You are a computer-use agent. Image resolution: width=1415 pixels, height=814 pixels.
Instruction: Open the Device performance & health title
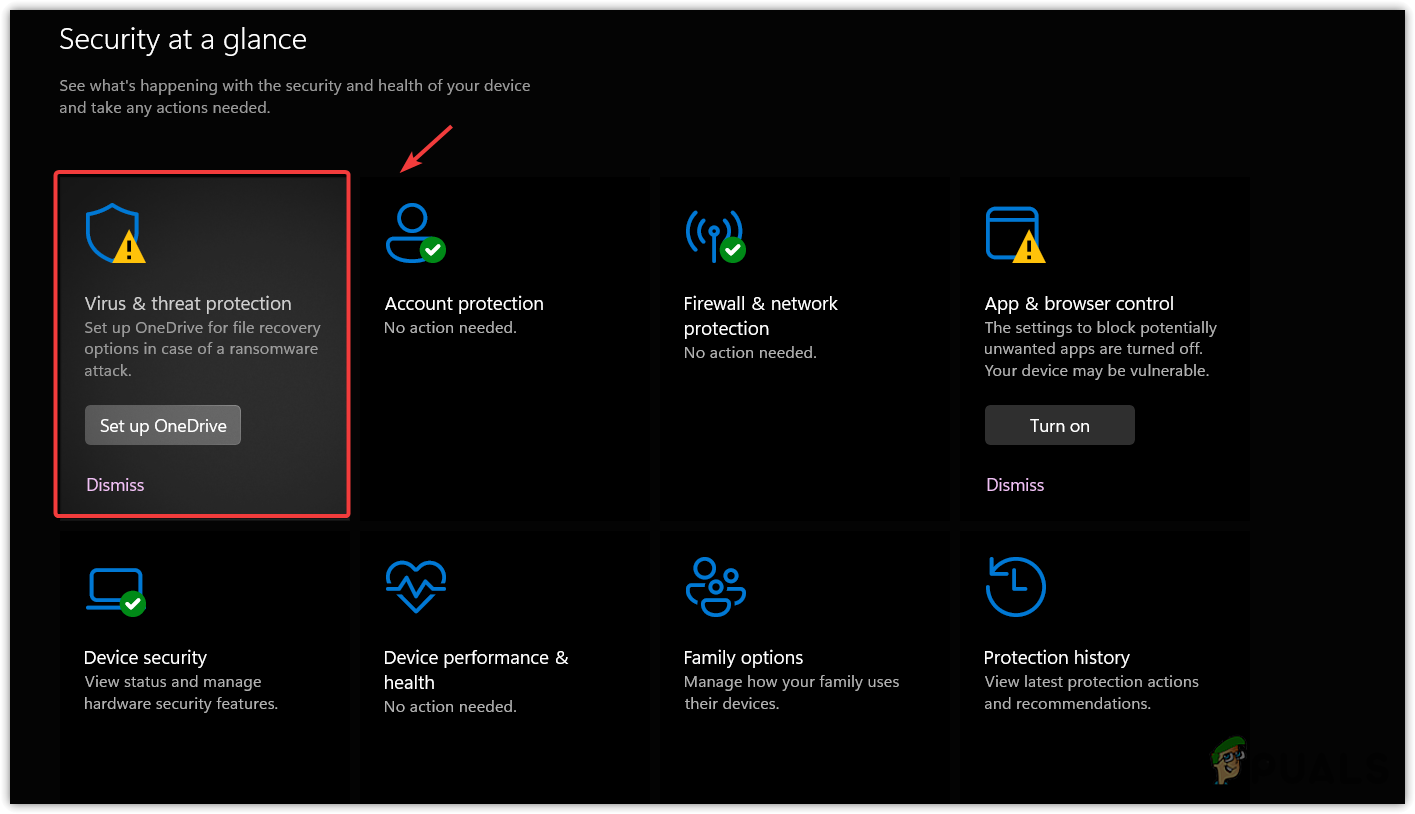[475, 670]
